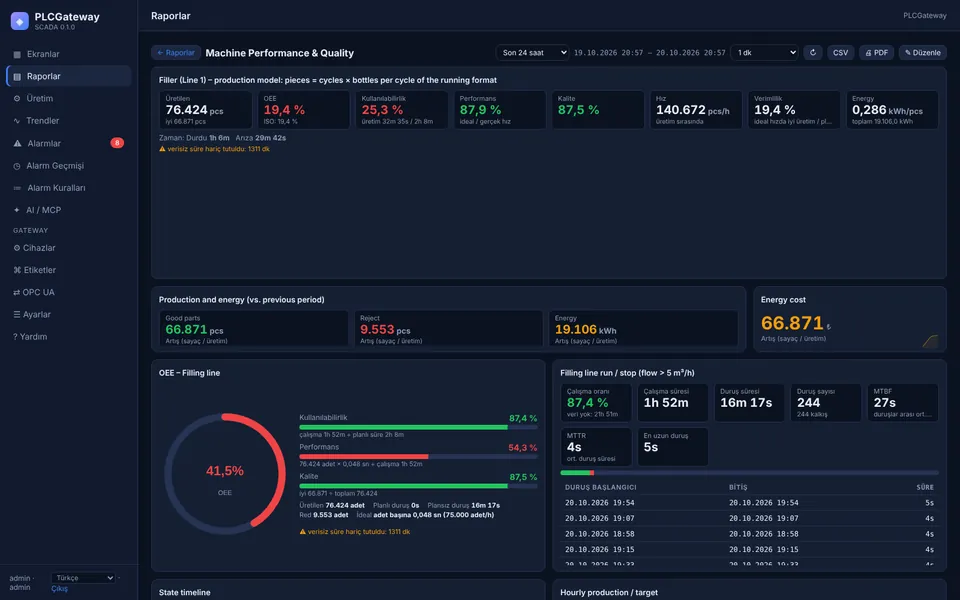The height and width of the screenshot is (600, 960).
Task: Click the Duruş sayısı 244 tile
Action: point(826,403)
